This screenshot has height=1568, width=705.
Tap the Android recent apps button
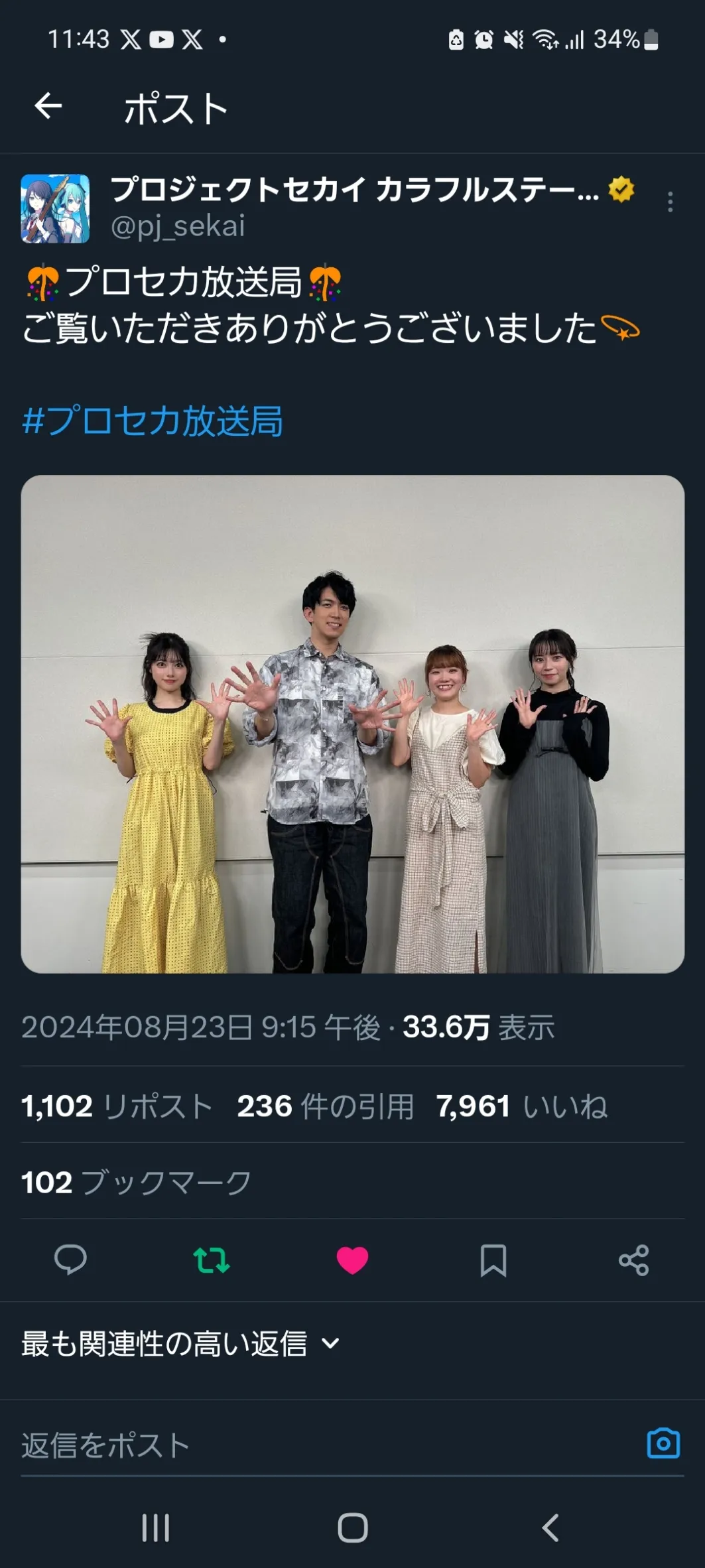click(x=156, y=1527)
